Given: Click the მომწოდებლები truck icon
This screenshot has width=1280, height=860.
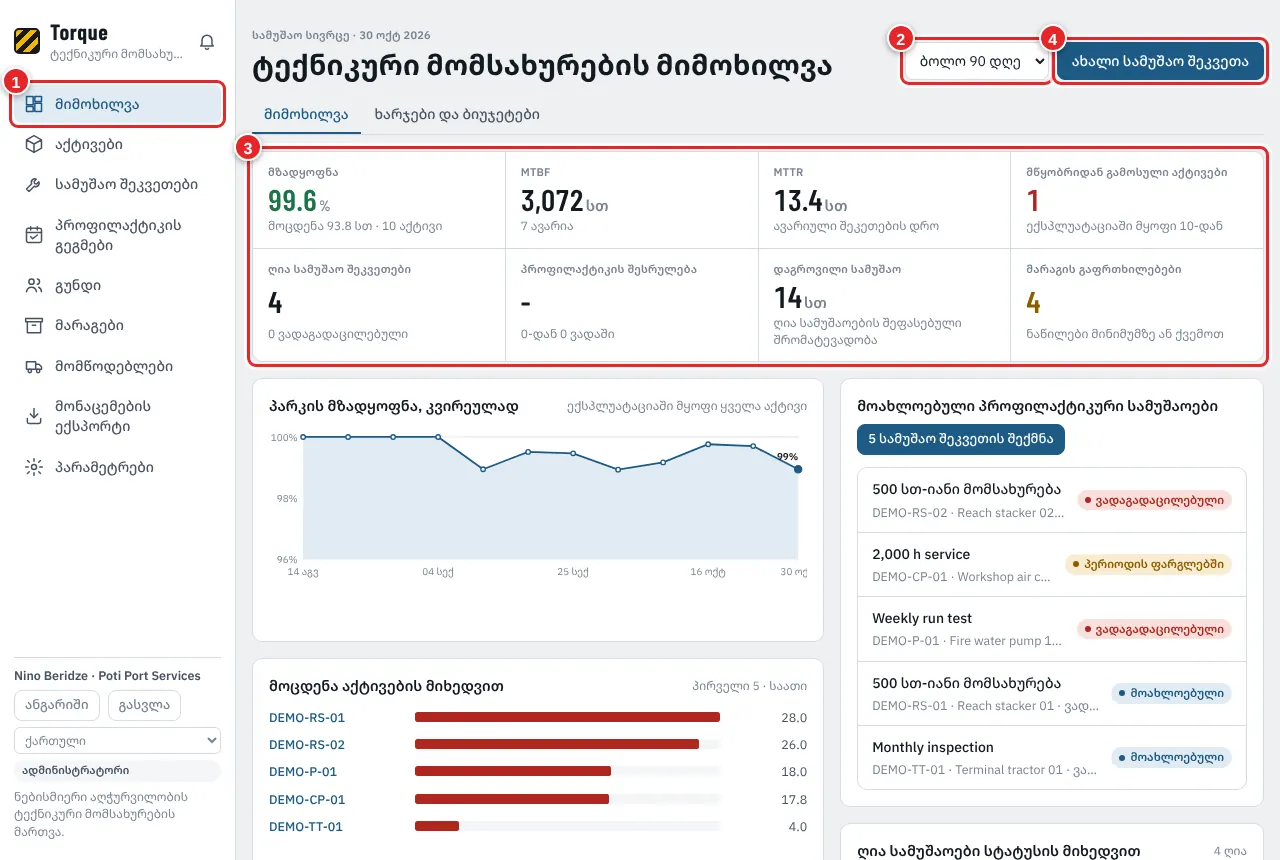Looking at the screenshot, I should pos(34,367).
